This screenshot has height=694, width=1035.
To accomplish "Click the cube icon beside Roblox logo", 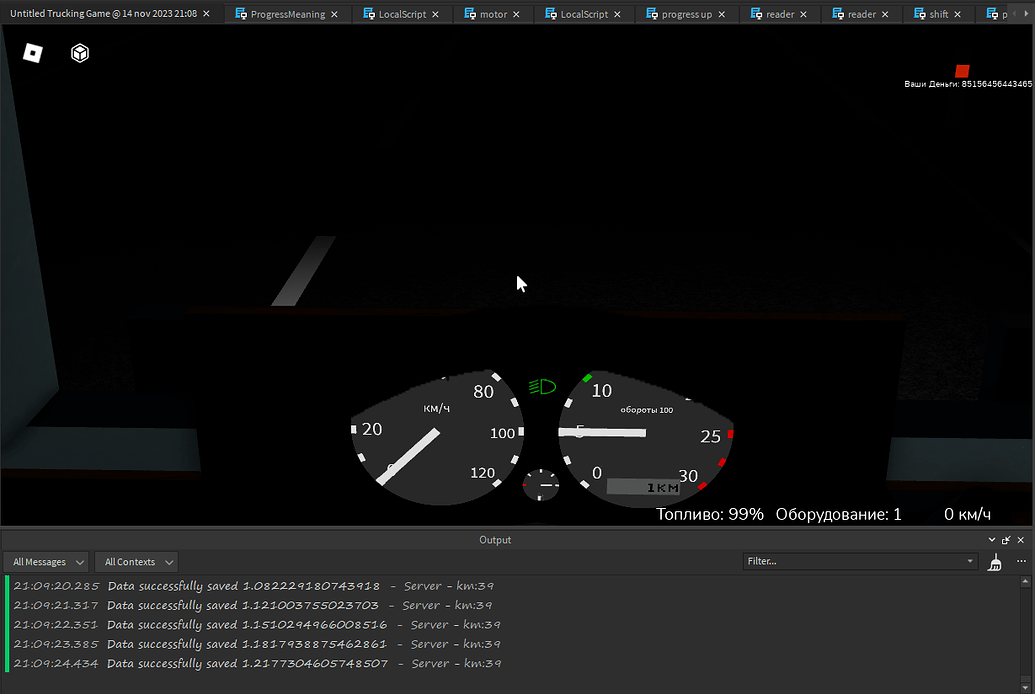I will 80,53.
